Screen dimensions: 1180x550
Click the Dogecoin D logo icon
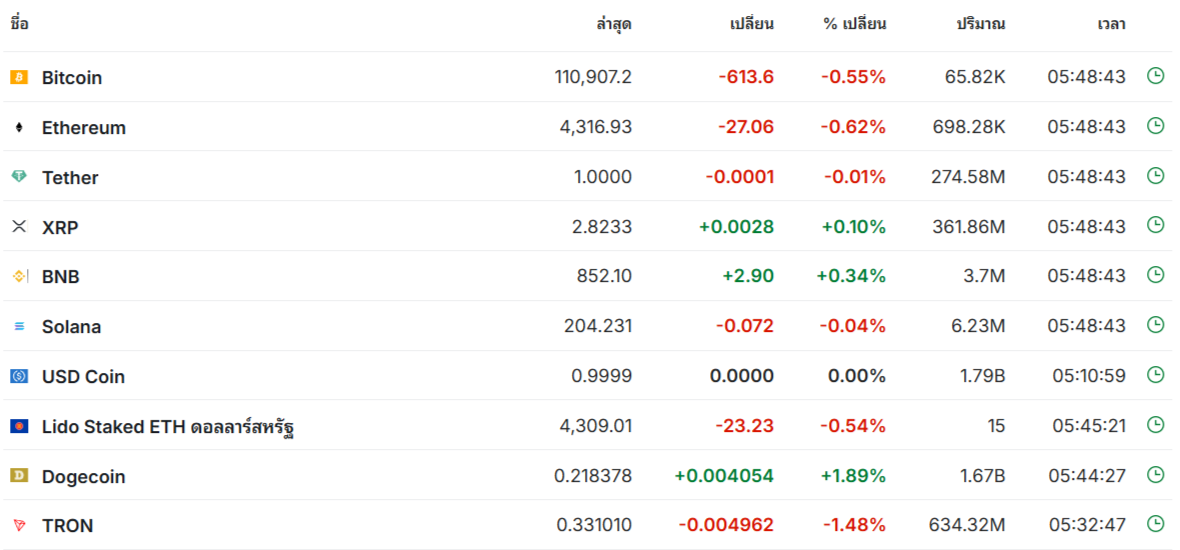point(19,476)
